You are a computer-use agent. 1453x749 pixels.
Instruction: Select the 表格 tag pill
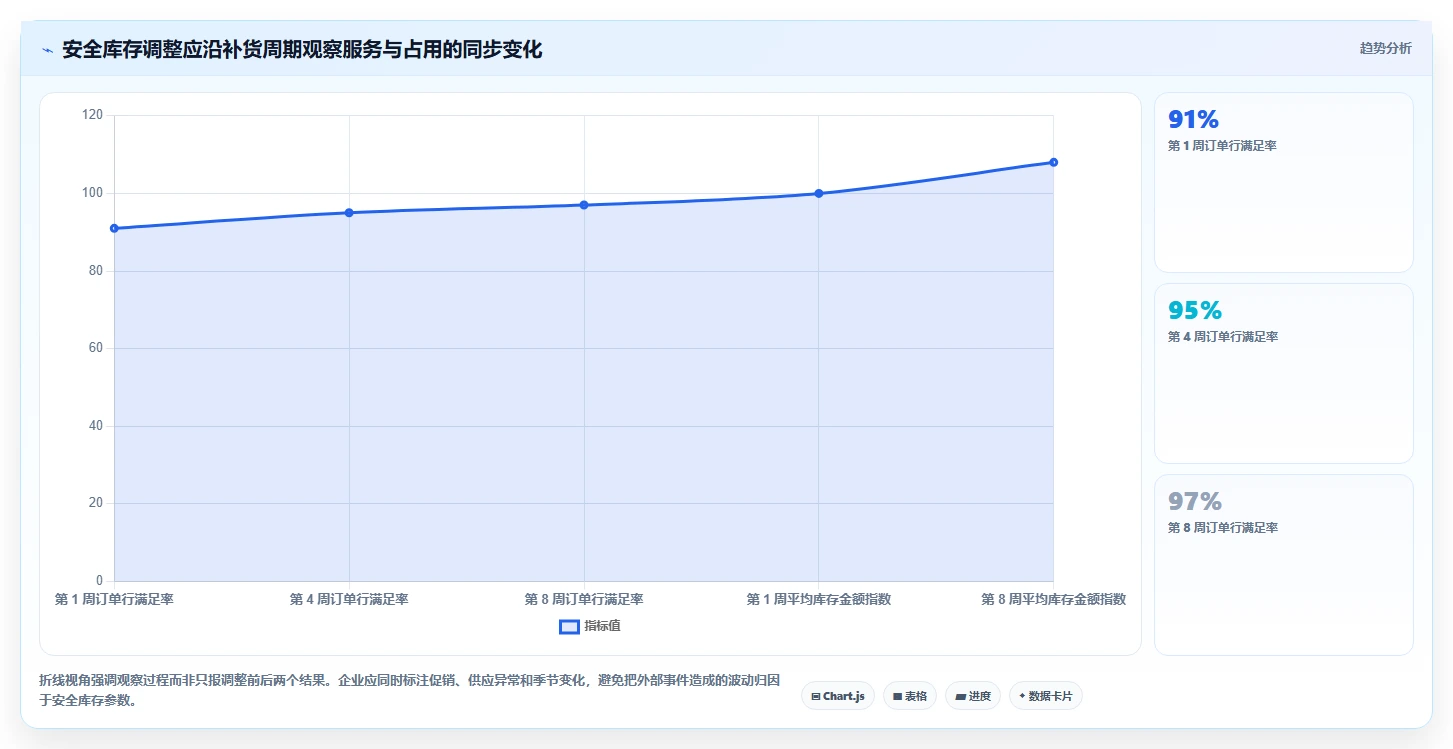click(x=910, y=696)
